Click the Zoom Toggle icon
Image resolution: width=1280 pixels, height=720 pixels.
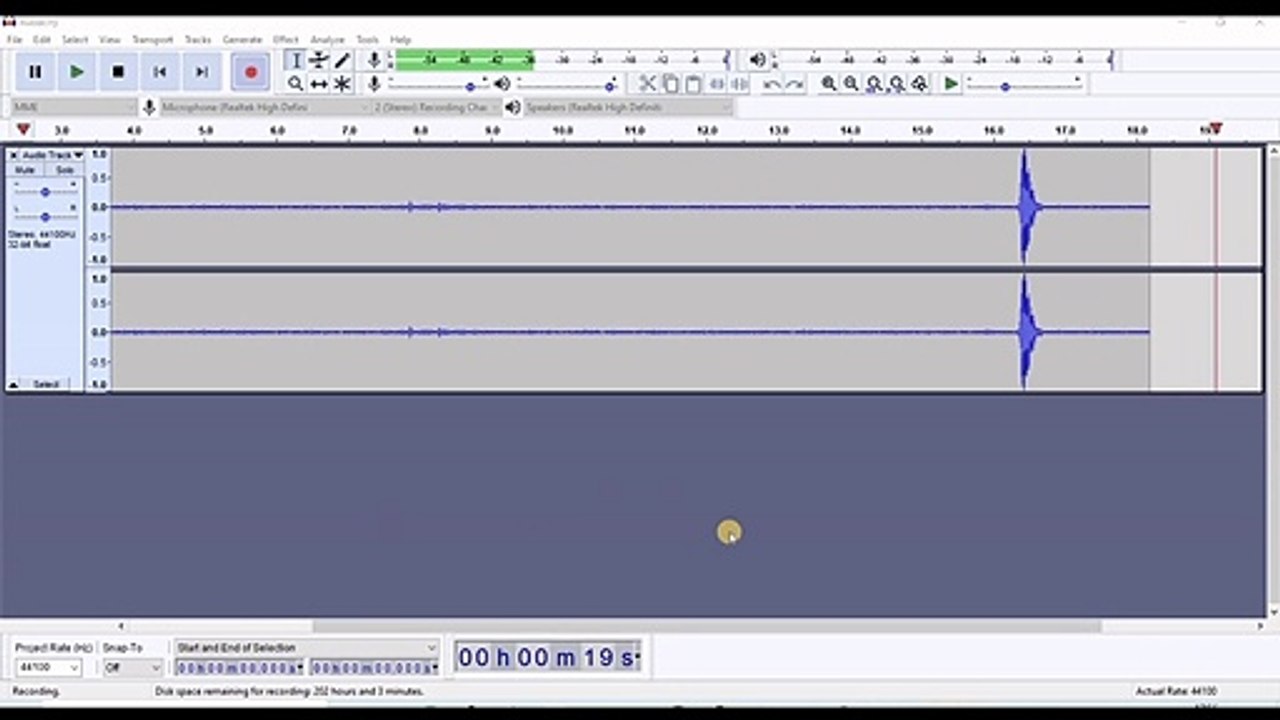[x=920, y=84]
